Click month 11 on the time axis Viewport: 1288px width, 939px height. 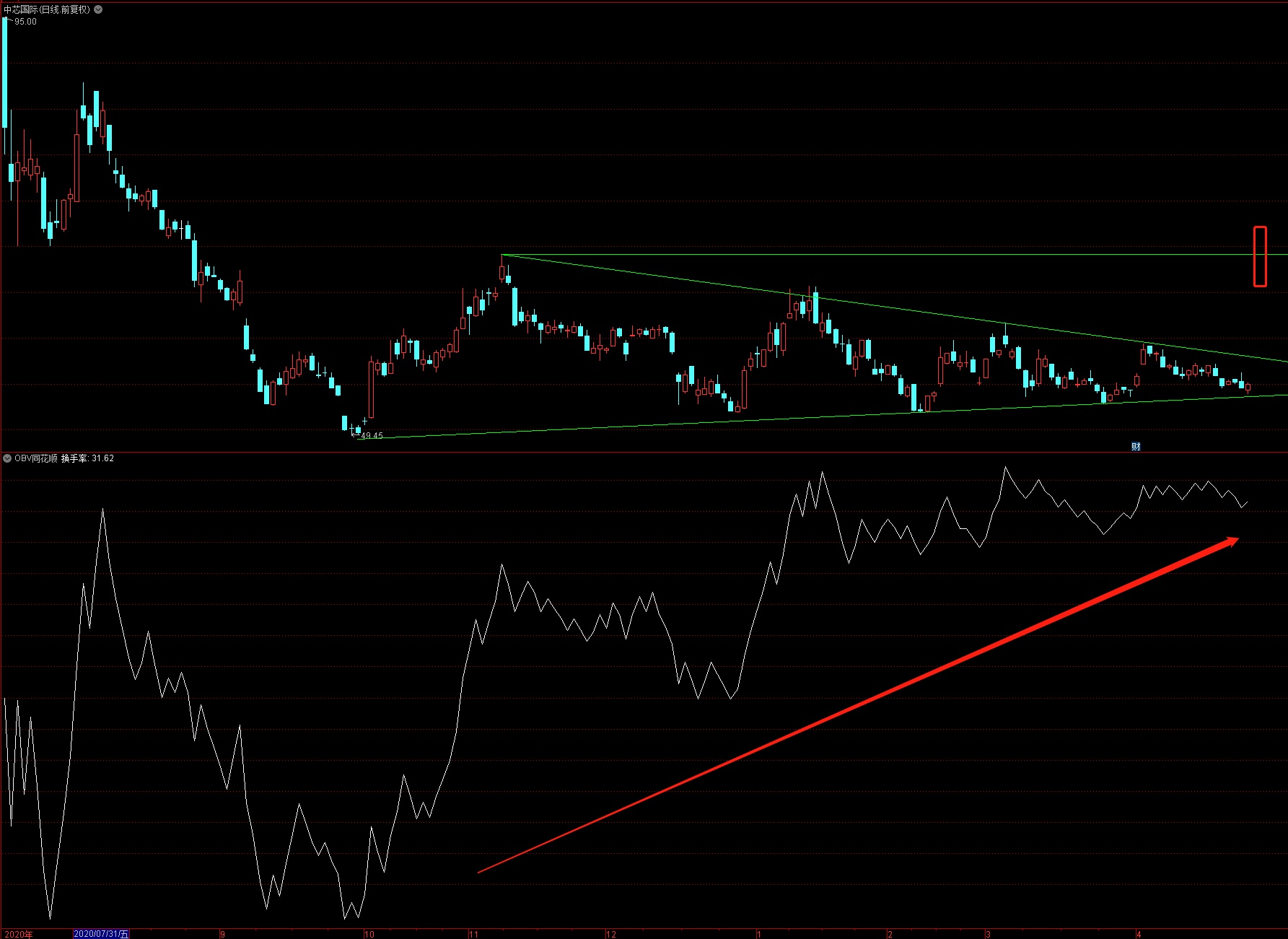coord(473,934)
